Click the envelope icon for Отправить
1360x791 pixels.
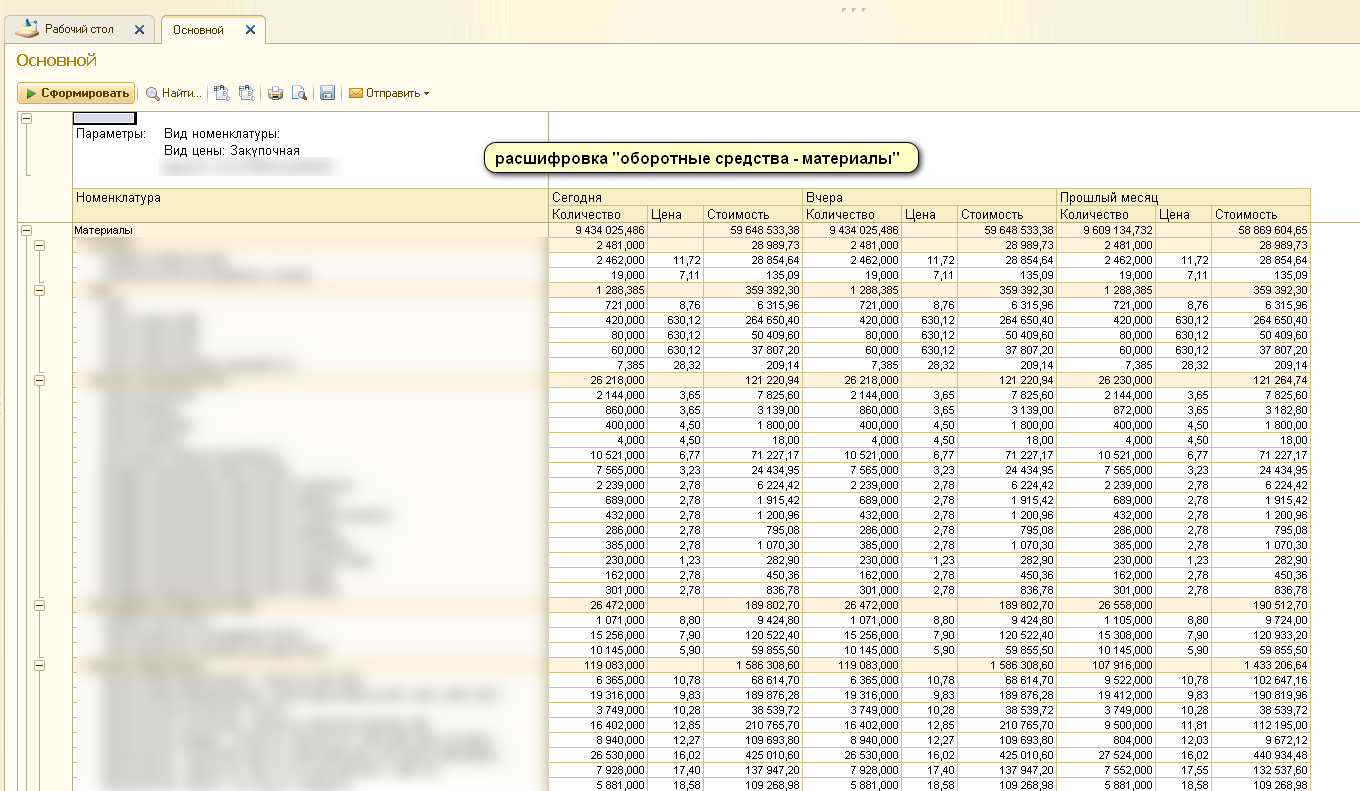click(355, 94)
